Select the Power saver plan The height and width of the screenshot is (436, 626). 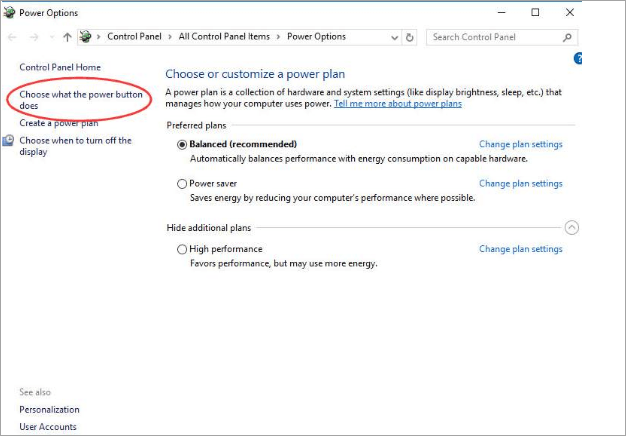click(x=182, y=184)
